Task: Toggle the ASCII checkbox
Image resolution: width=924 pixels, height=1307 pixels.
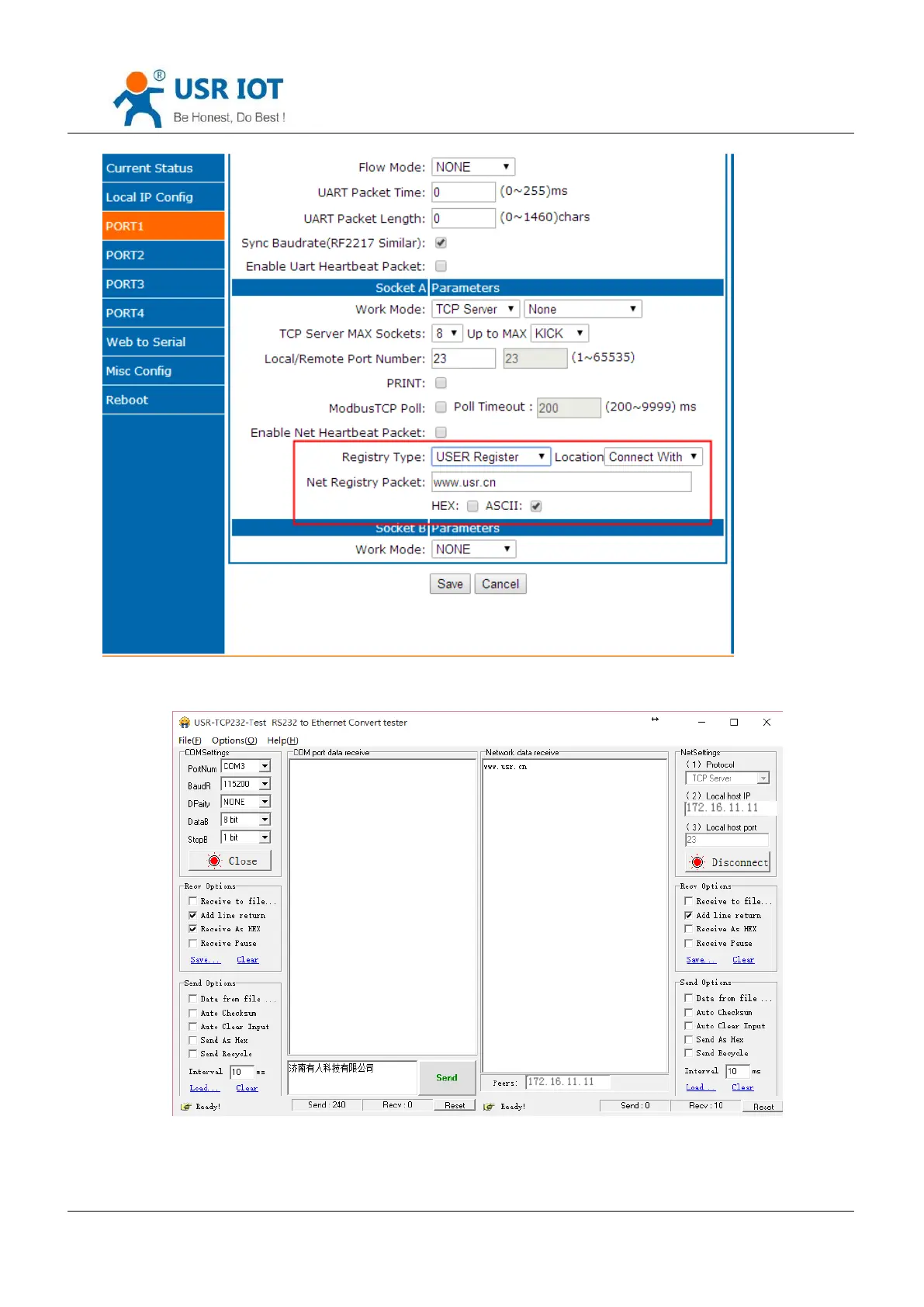Action: (536, 506)
